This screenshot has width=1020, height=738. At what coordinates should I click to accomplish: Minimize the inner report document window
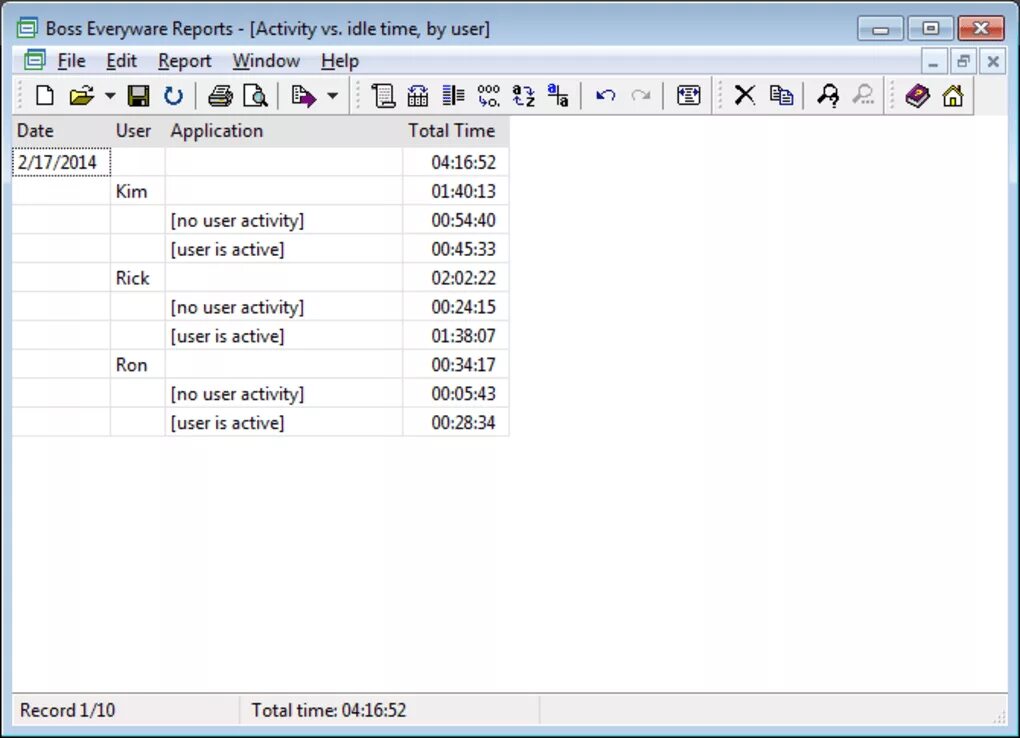coord(933,62)
